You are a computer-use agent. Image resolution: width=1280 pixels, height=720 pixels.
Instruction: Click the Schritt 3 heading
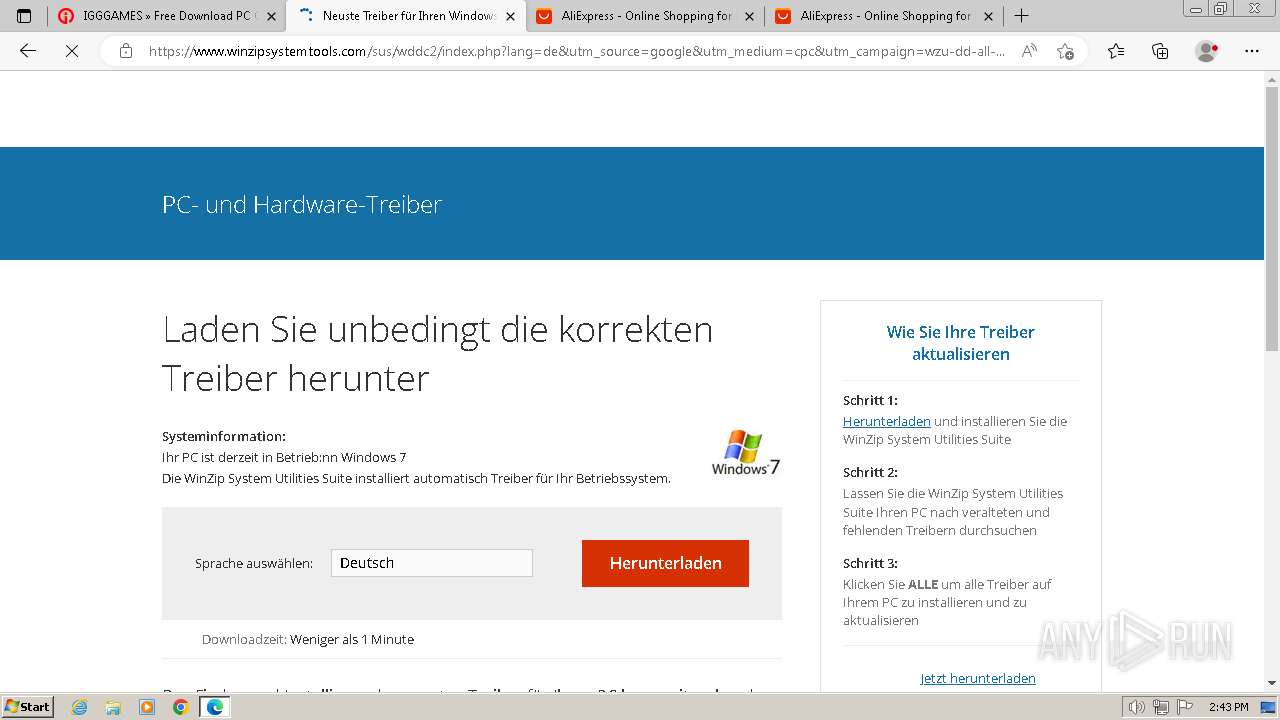[x=870, y=563]
